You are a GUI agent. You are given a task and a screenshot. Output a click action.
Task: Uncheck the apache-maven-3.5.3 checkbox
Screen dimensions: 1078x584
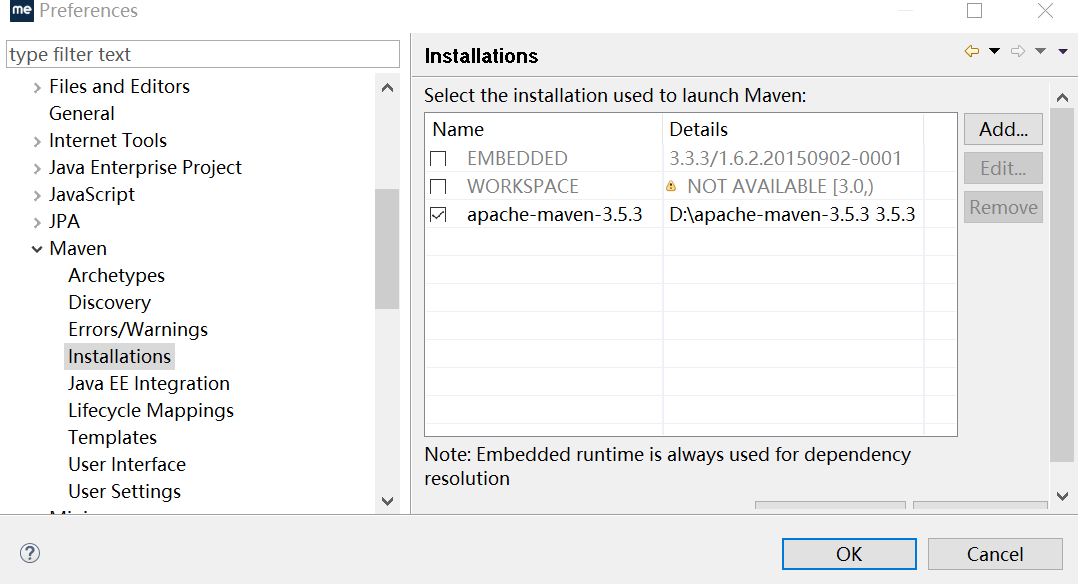click(438, 215)
